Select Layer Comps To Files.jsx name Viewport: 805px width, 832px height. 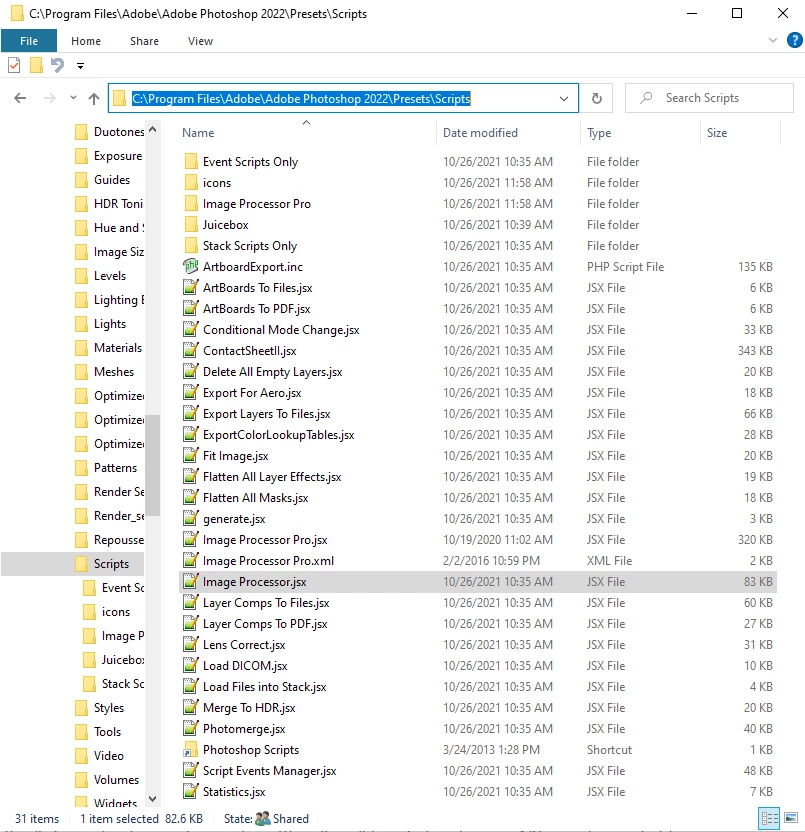[x=266, y=603]
